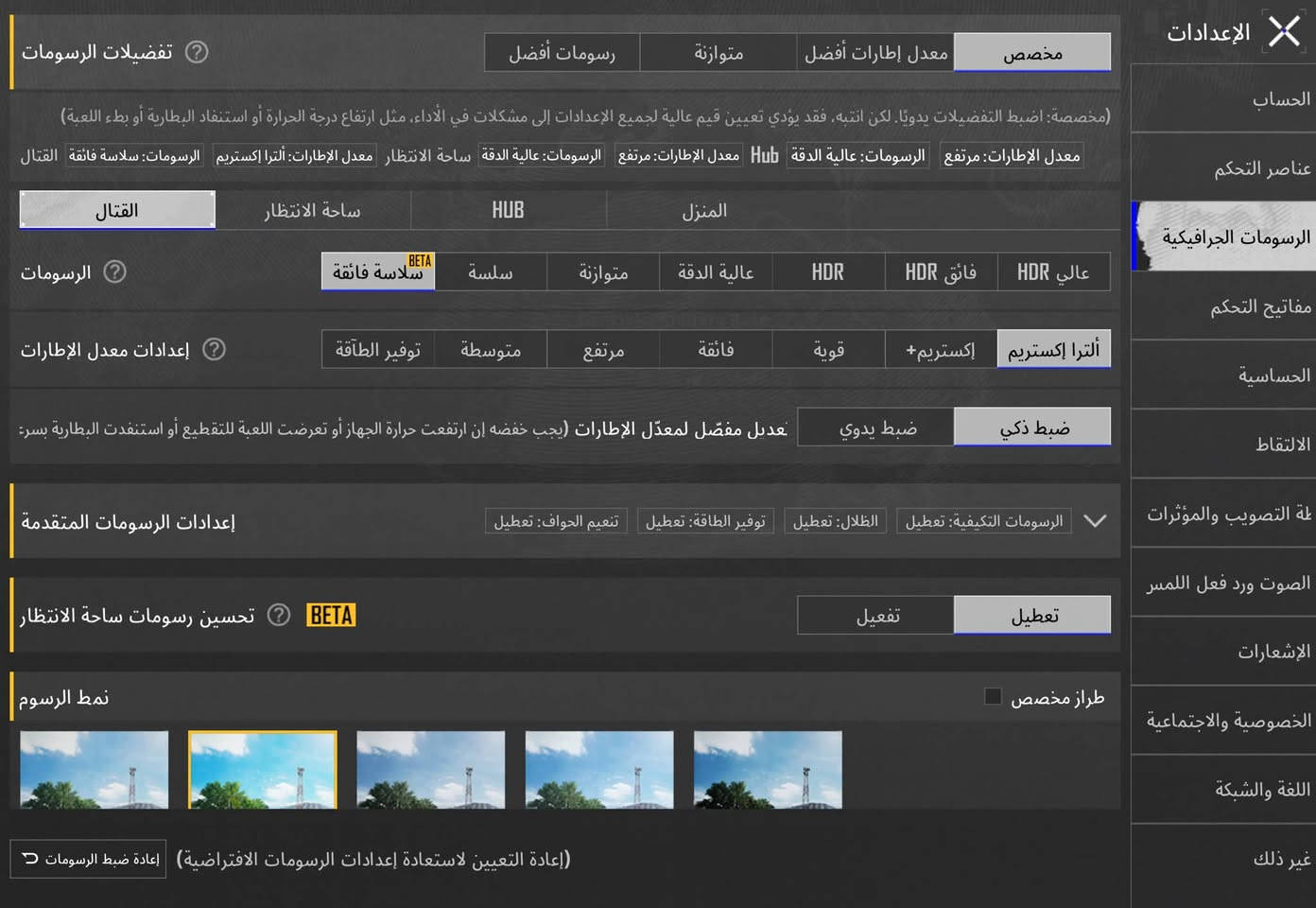
Task: Open the الإشعارات settings section
Action: [1223, 652]
